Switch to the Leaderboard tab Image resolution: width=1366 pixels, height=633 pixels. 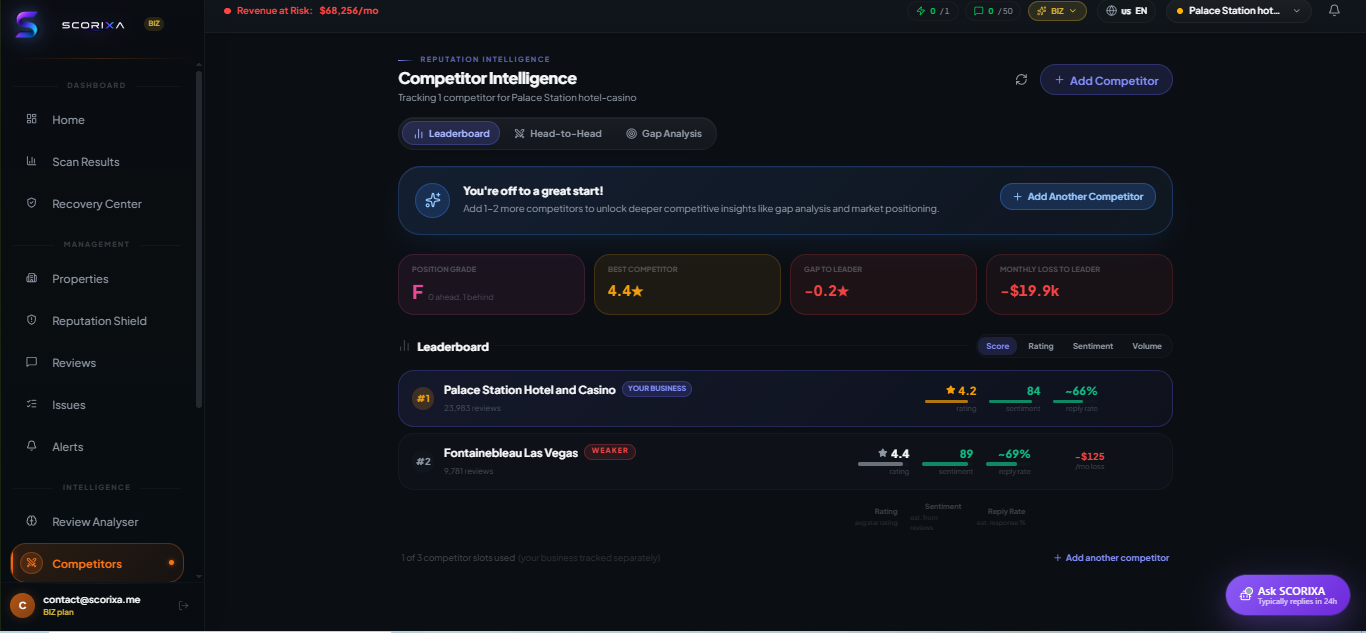[x=451, y=133]
